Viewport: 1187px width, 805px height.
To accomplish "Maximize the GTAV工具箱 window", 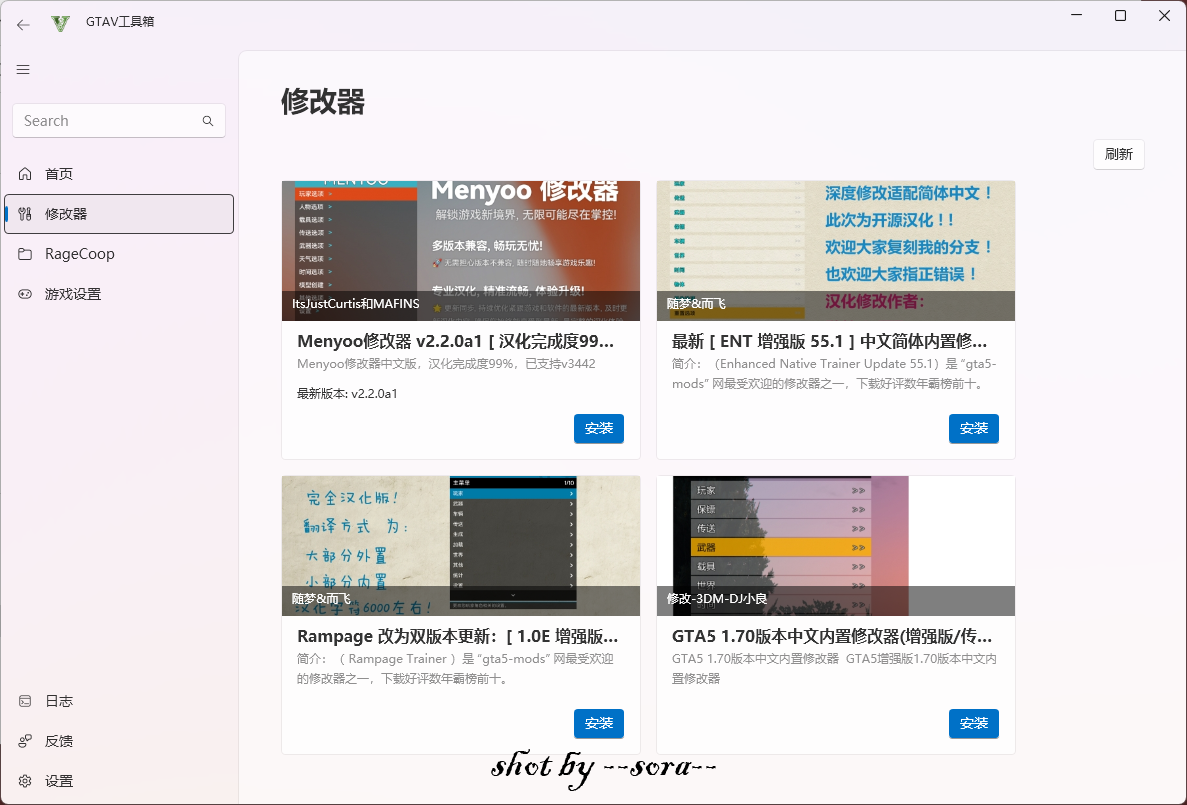I will pyautogui.click(x=1120, y=16).
